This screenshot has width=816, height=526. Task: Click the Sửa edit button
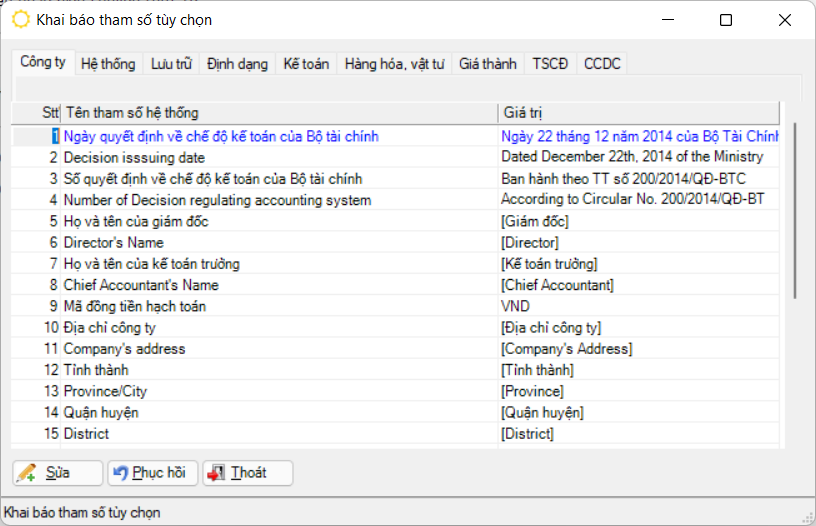pyautogui.click(x=57, y=473)
